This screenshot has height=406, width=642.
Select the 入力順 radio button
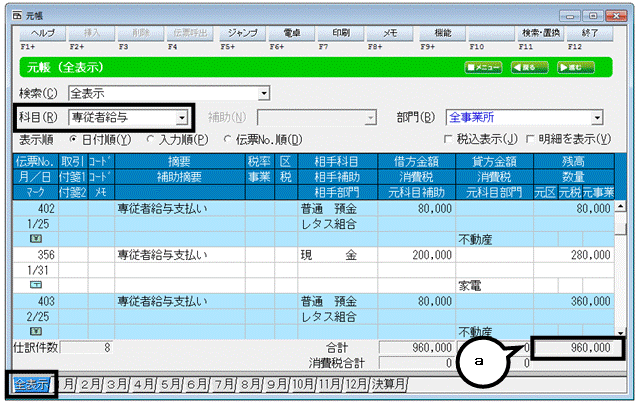pos(150,140)
